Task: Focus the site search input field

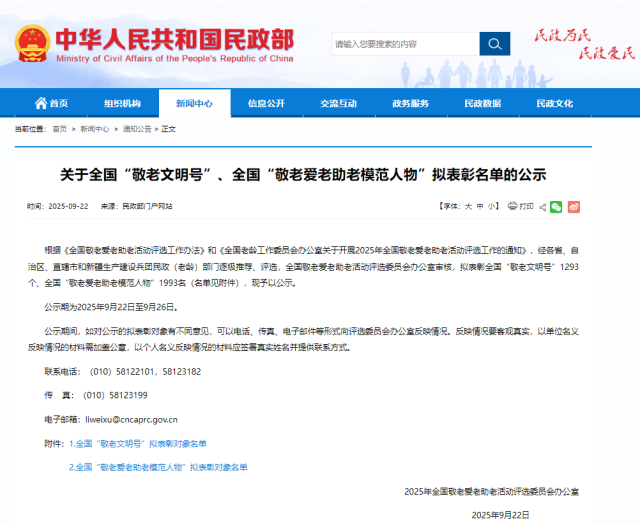Action: (x=405, y=44)
